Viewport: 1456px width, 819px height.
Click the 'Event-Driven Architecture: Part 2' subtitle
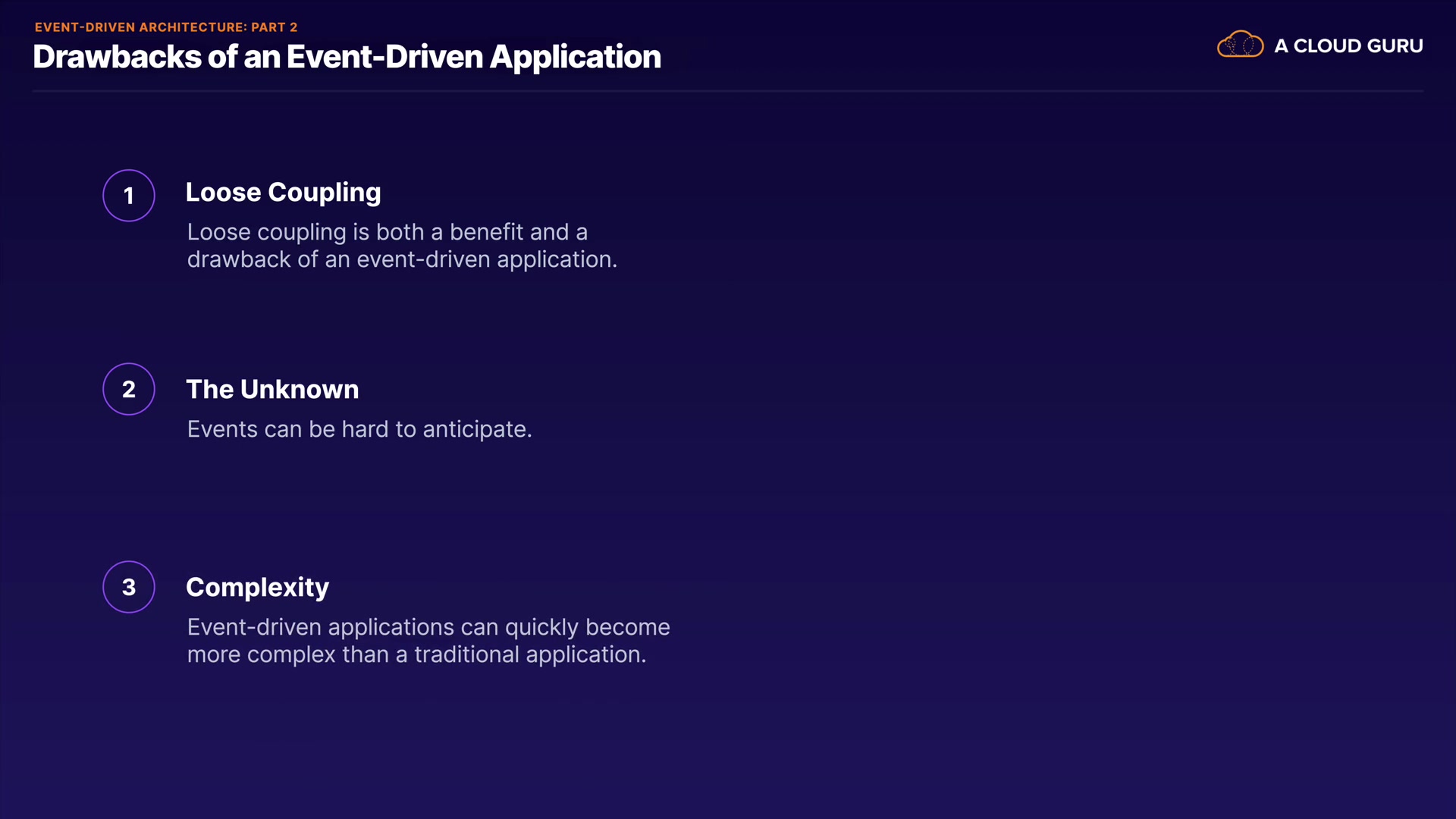click(165, 27)
